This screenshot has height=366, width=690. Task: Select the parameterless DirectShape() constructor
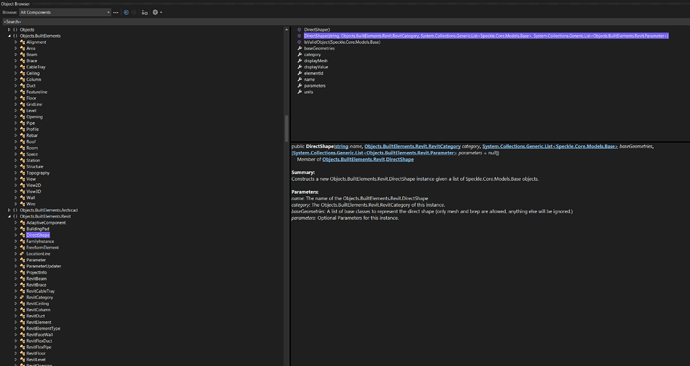tap(317, 29)
